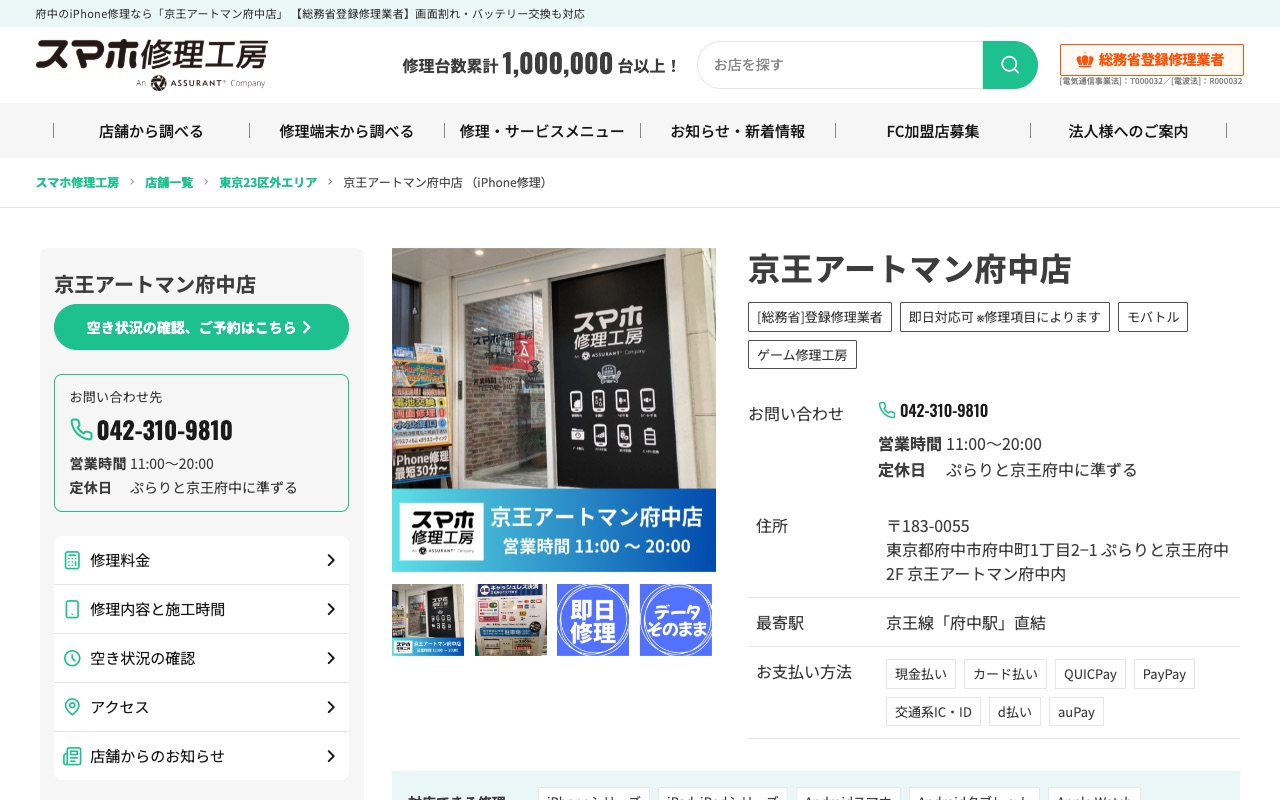Open the 法人様へのご案内 menu item
The width and height of the screenshot is (1280, 800).
click(x=1129, y=131)
